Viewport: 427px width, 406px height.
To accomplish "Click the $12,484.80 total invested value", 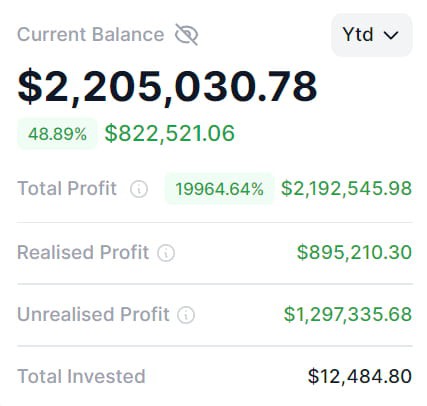I will (360, 376).
